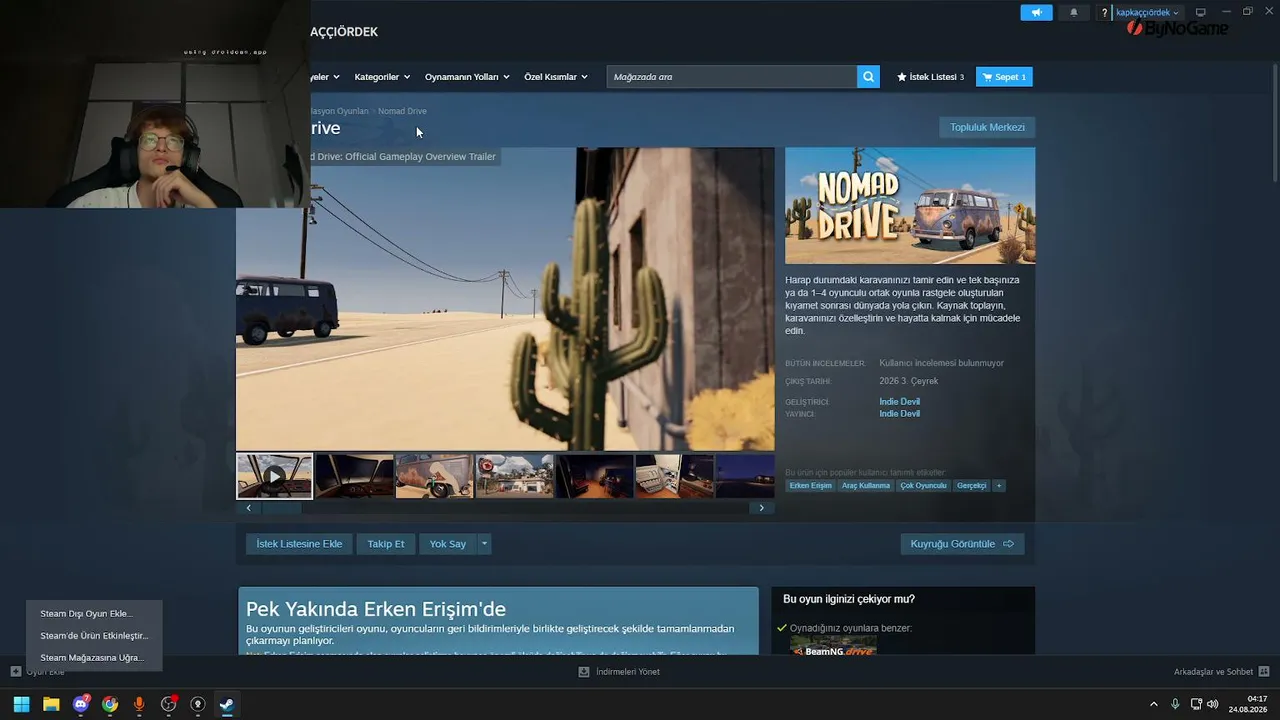
Task: Switch to Big Picture mode monitor icon
Action: (1201, 12)
